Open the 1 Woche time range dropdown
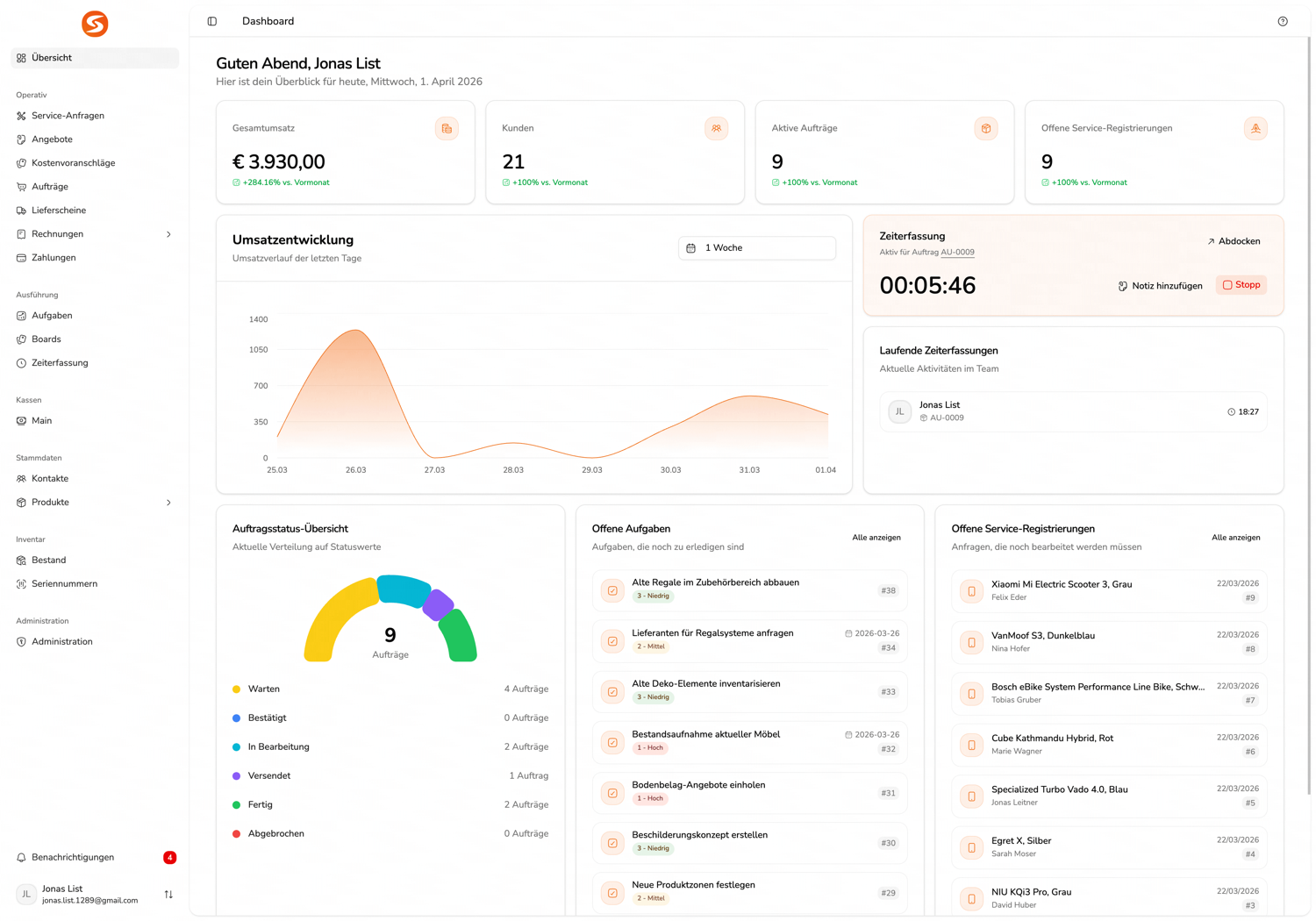Screen dimensions: 1316x921 tap(756, 248)
